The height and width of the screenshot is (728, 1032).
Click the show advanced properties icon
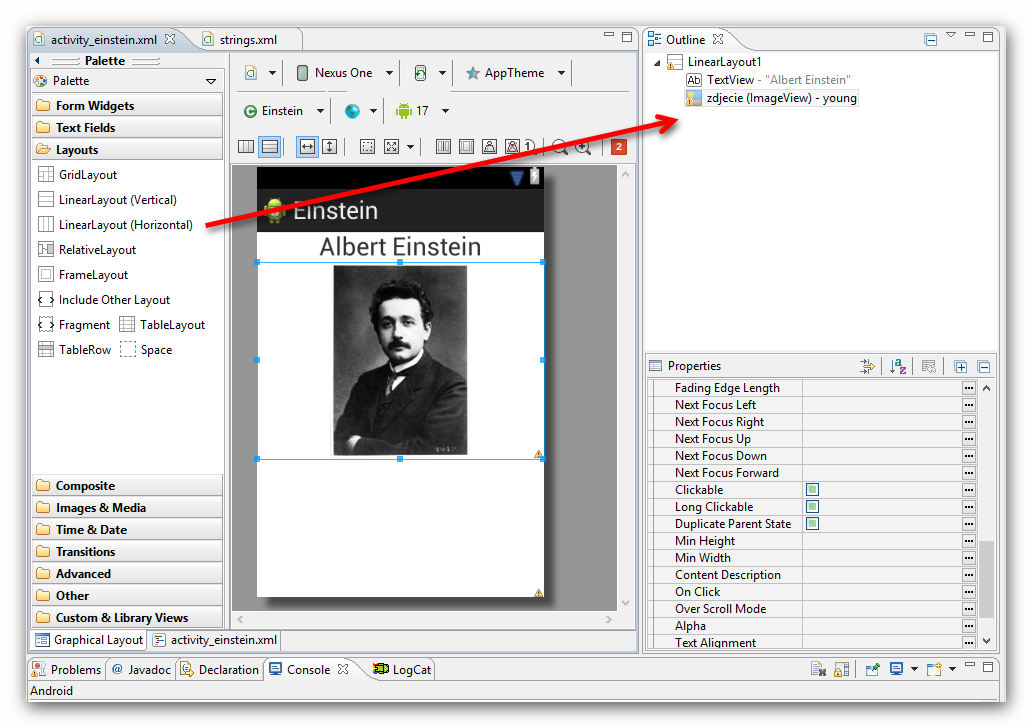(867, 367)
